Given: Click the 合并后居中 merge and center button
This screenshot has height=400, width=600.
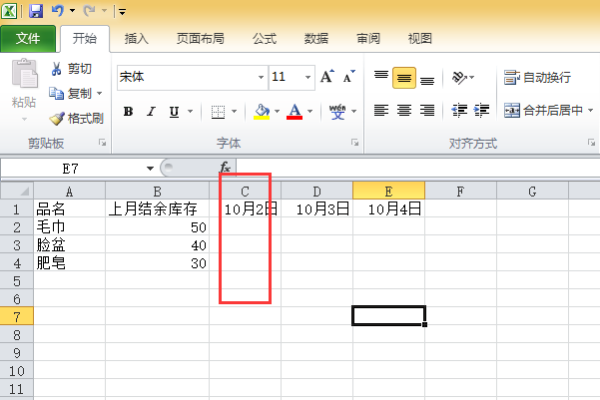Looking at the screenshot, I should pyautogui.click(x=543, y=111).
